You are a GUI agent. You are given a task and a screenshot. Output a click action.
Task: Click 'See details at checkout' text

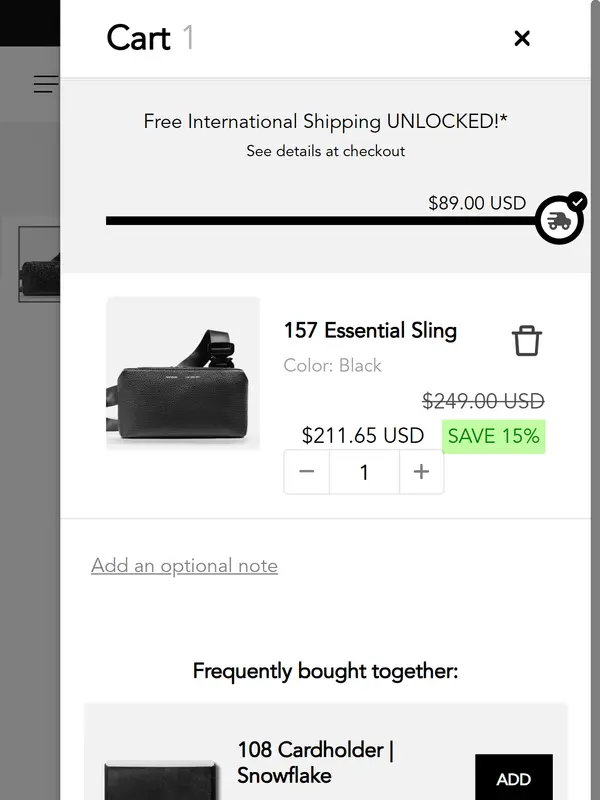tap(326, 151)
